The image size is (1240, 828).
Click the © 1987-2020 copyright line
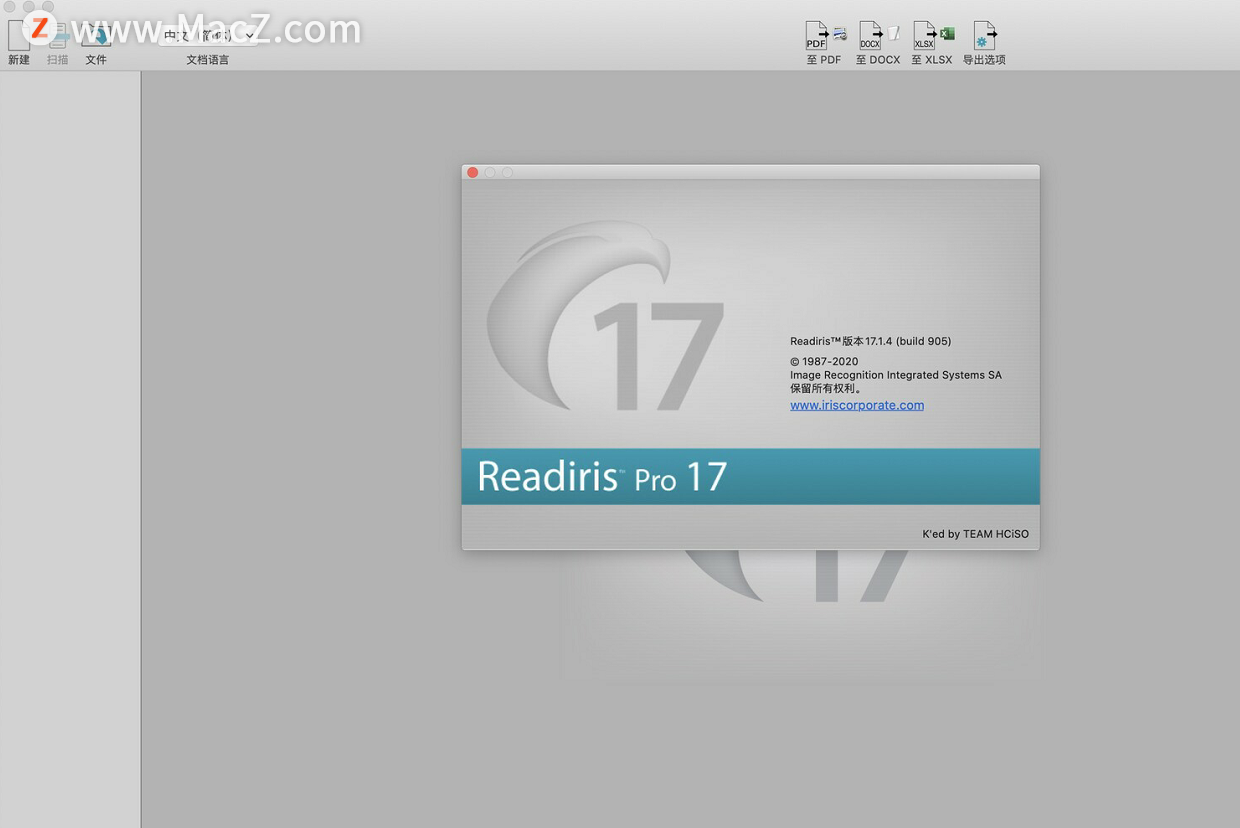click(x=824, y=361)
